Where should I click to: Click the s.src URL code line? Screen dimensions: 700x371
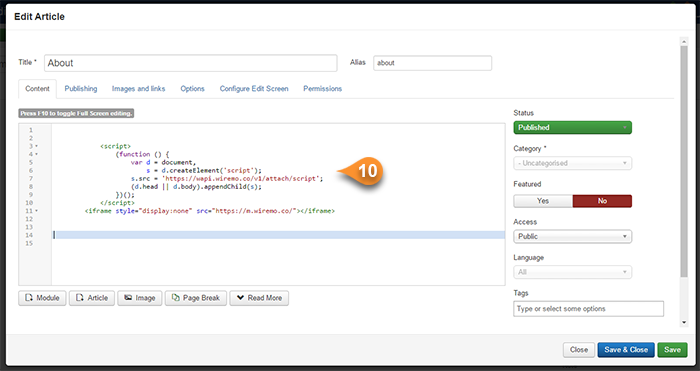tap(227, 179)
